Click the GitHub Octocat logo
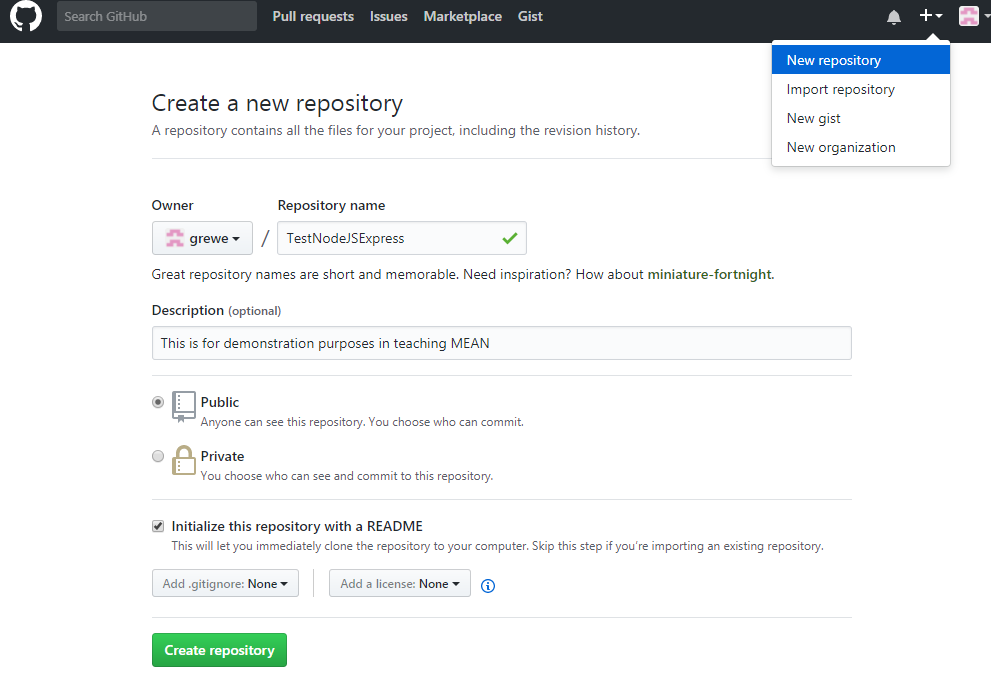 coord(26,16)
